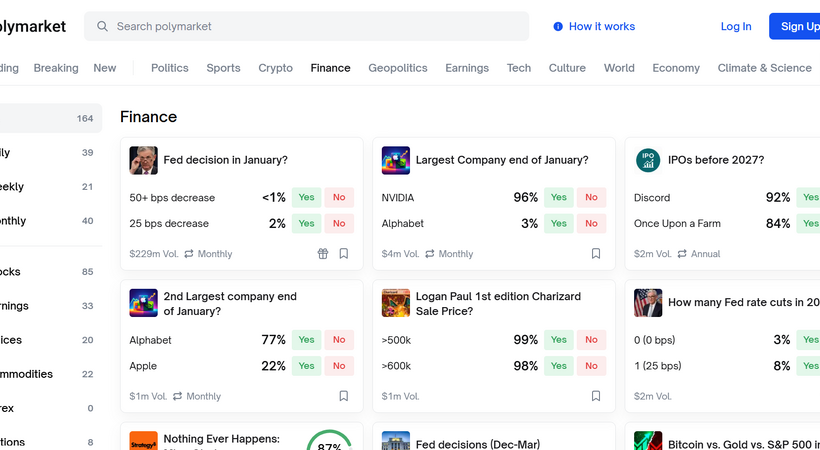Bookmark the 2nd Largest company market
The width and height of the screenshot is (820, 450).
(x=344, y=396)
